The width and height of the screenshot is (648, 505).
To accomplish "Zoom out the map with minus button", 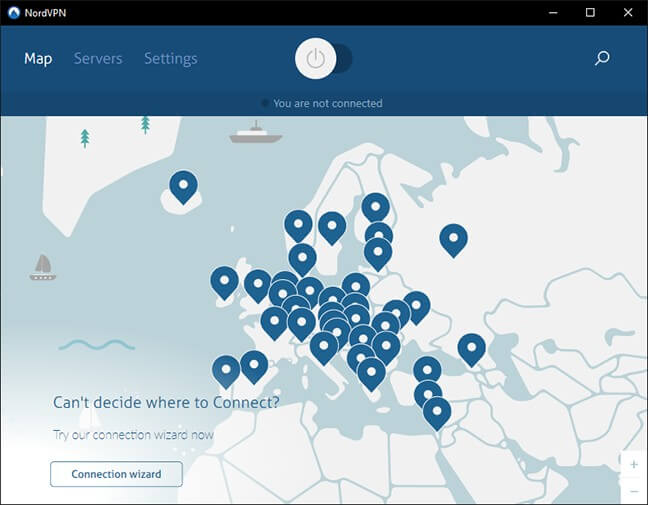I will tap(634, 491).
